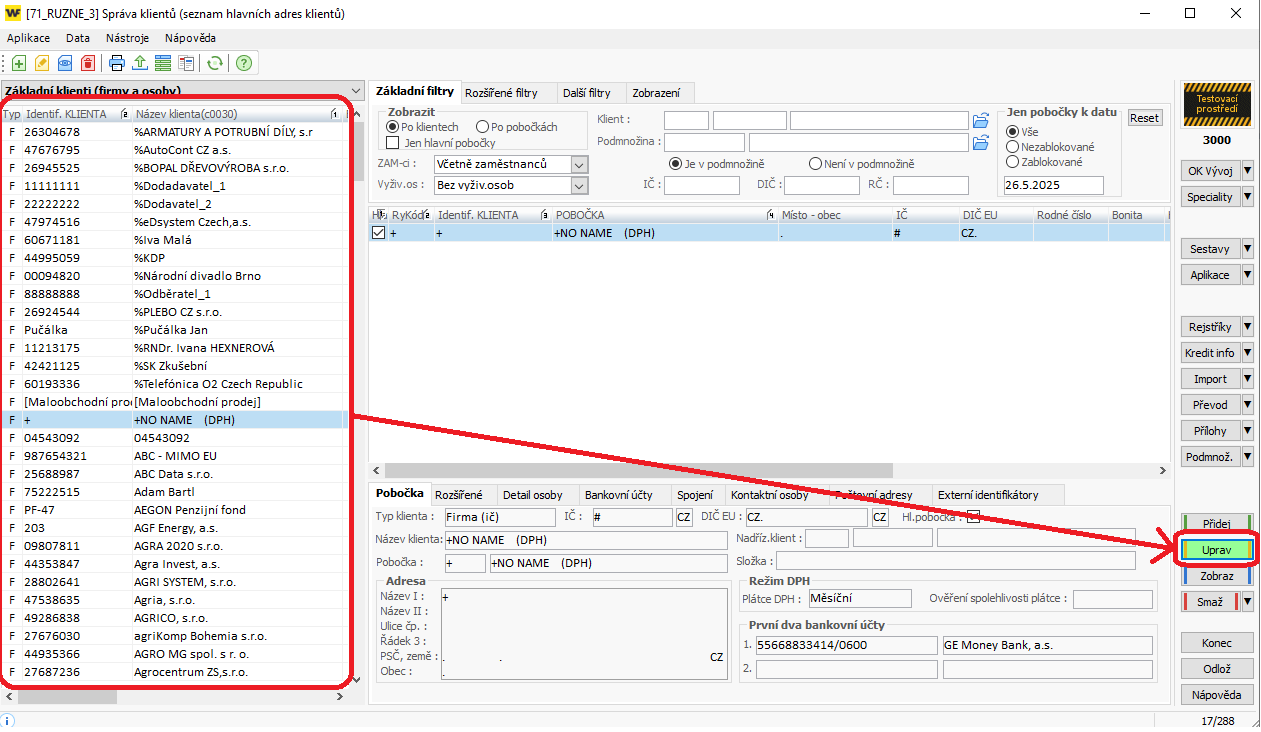Open the arrow next to Sestavy

point(1247,249)
